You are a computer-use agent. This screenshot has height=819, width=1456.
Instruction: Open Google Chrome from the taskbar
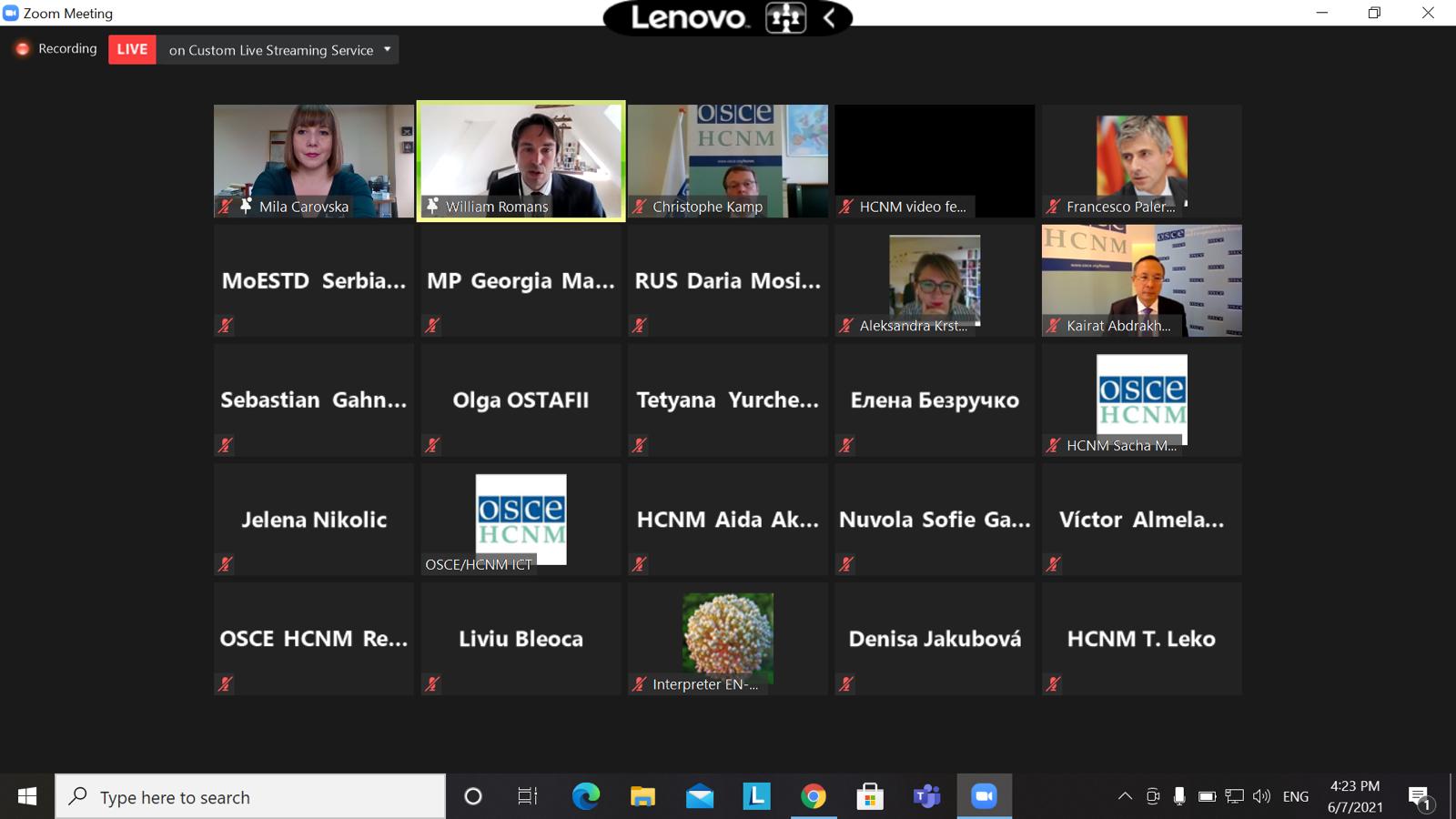[814, 797]
